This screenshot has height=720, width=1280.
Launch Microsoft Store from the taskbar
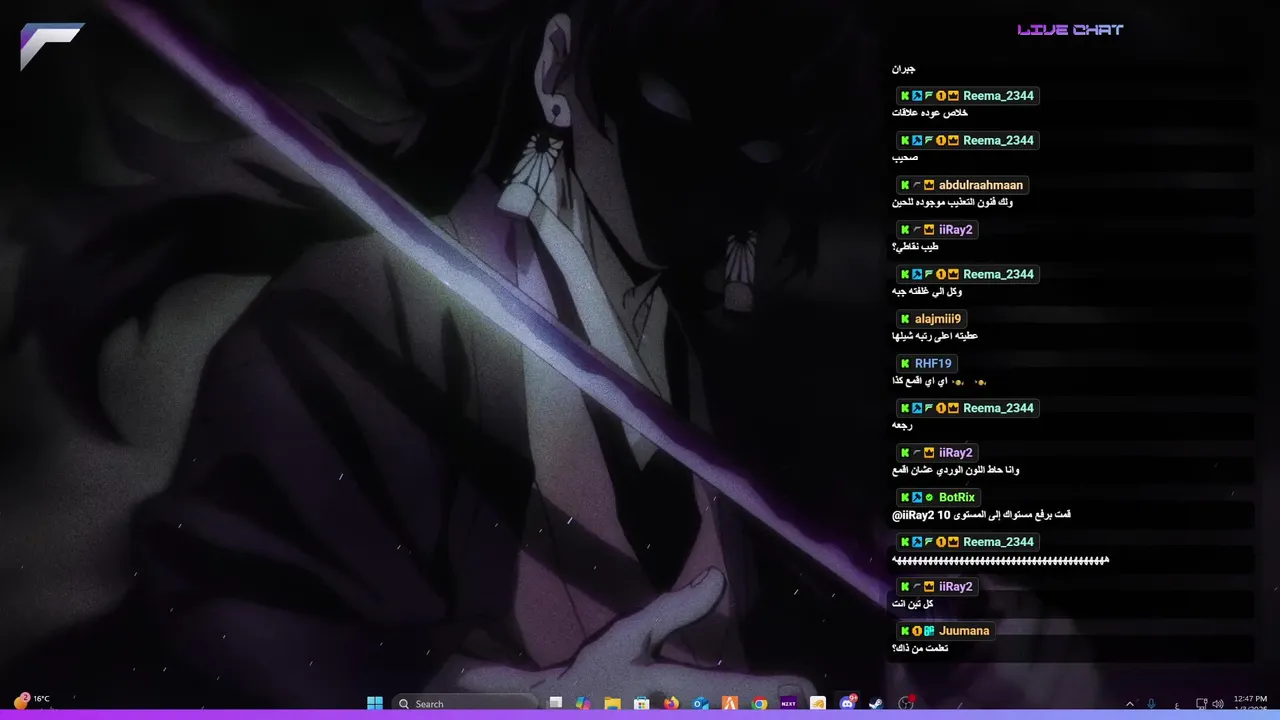(642, 703)
